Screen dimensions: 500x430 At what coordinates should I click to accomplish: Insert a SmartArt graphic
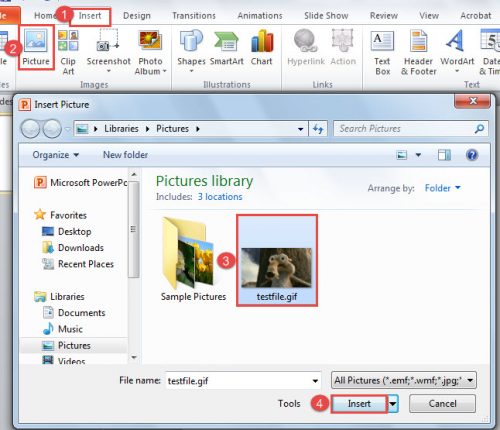[x=227, y=48]
